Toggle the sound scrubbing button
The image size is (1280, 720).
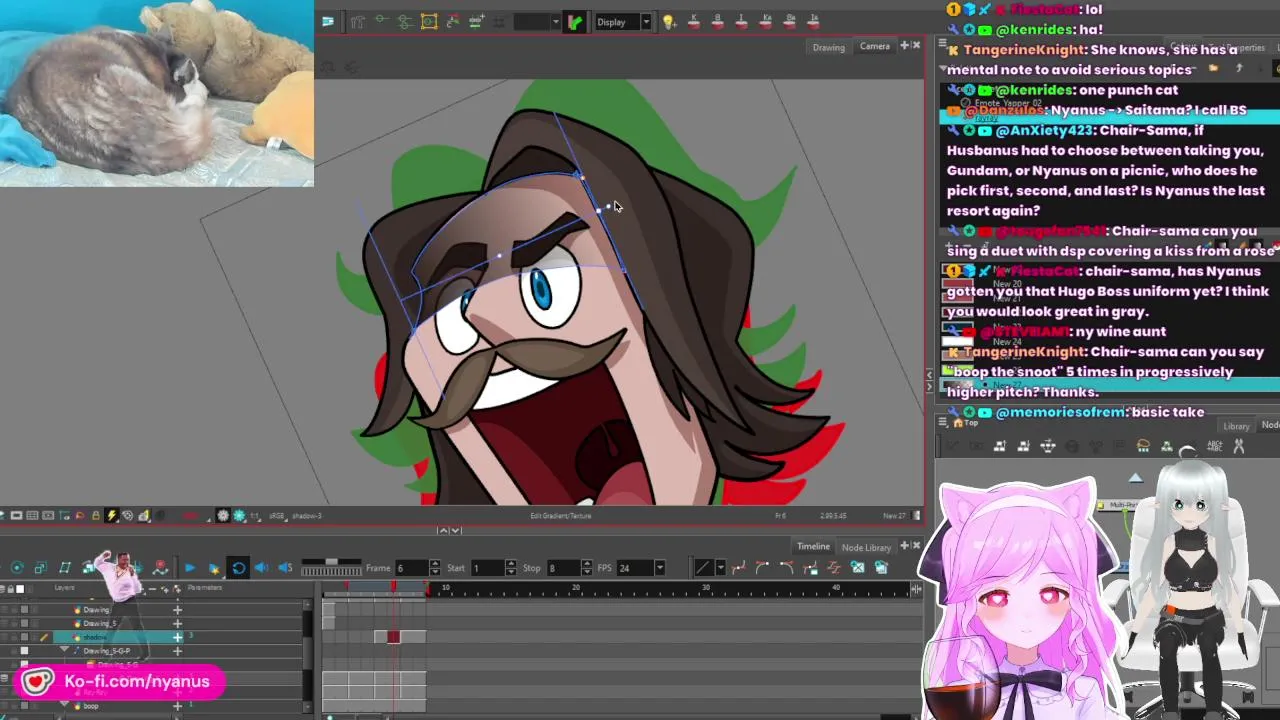285,568
